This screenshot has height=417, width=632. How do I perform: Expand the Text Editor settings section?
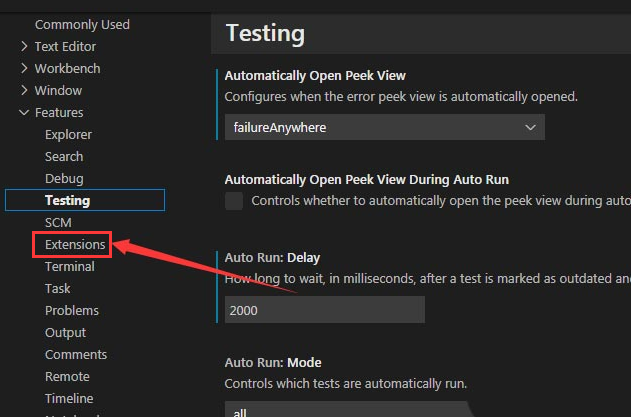click(x=24, y=47)
